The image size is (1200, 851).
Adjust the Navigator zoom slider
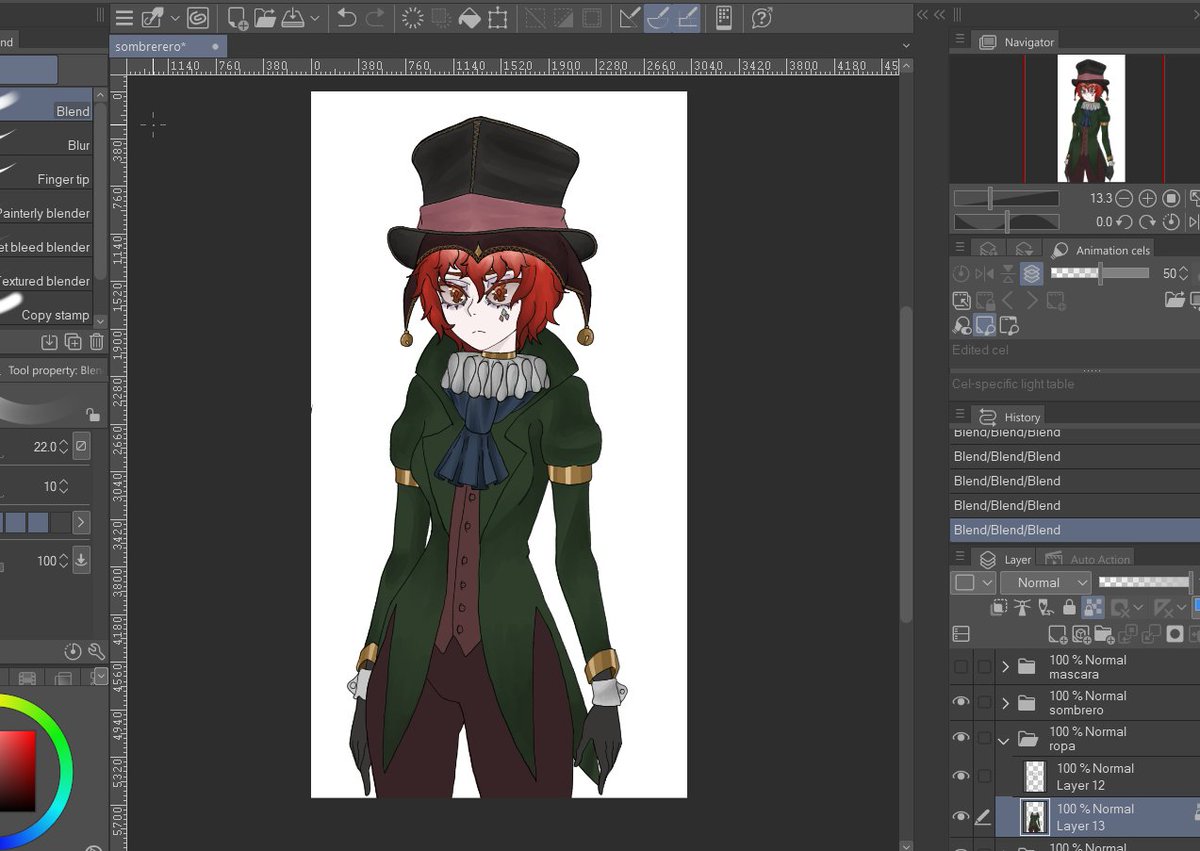pos(1006,198)
